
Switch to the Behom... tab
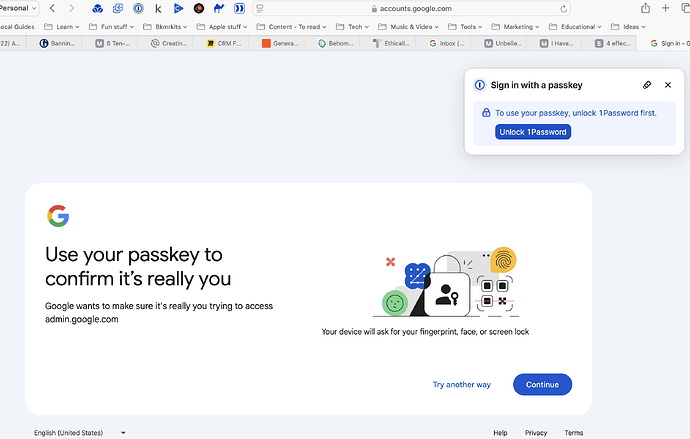(x=332, y=43)
